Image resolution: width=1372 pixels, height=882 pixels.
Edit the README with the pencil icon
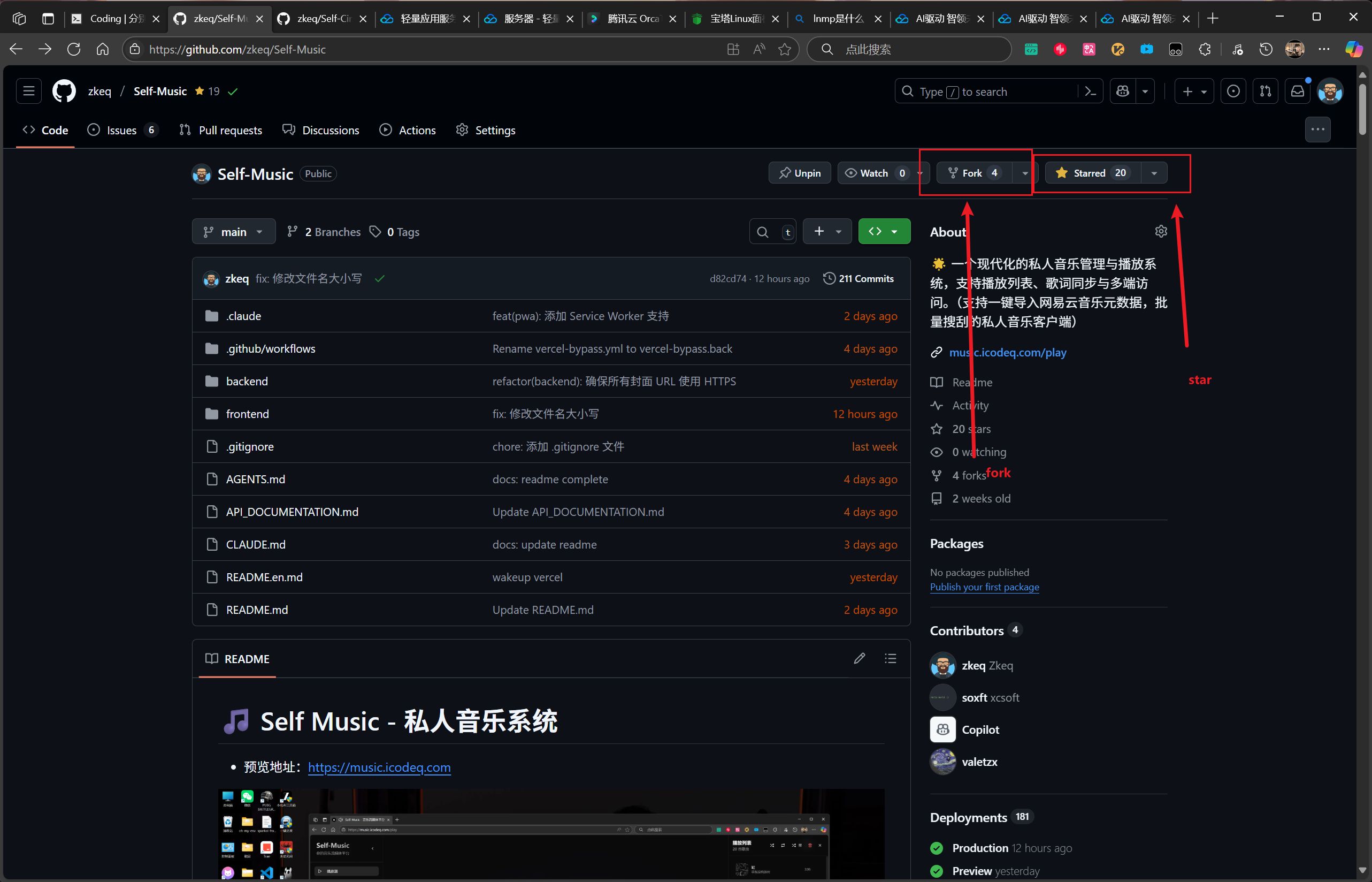point(859,659)
